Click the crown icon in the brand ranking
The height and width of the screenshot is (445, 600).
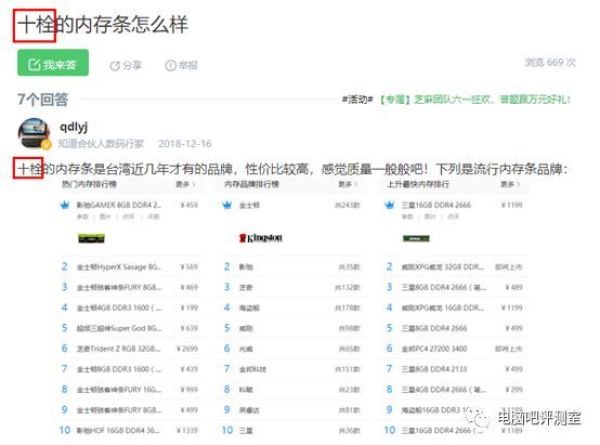pyautogui.click(x=227, y=205)
